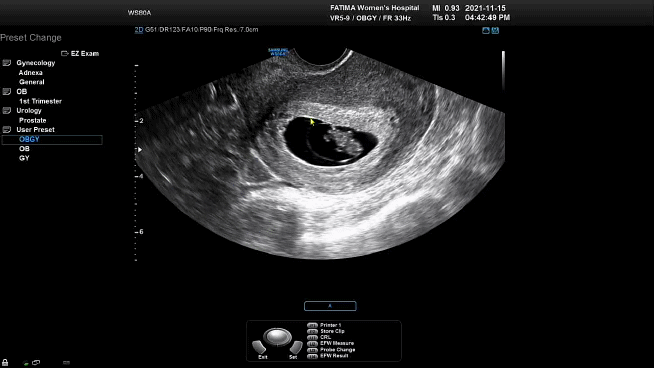Click the depth scale '2' mark
The image size is (654, 368).
(141, 121)
